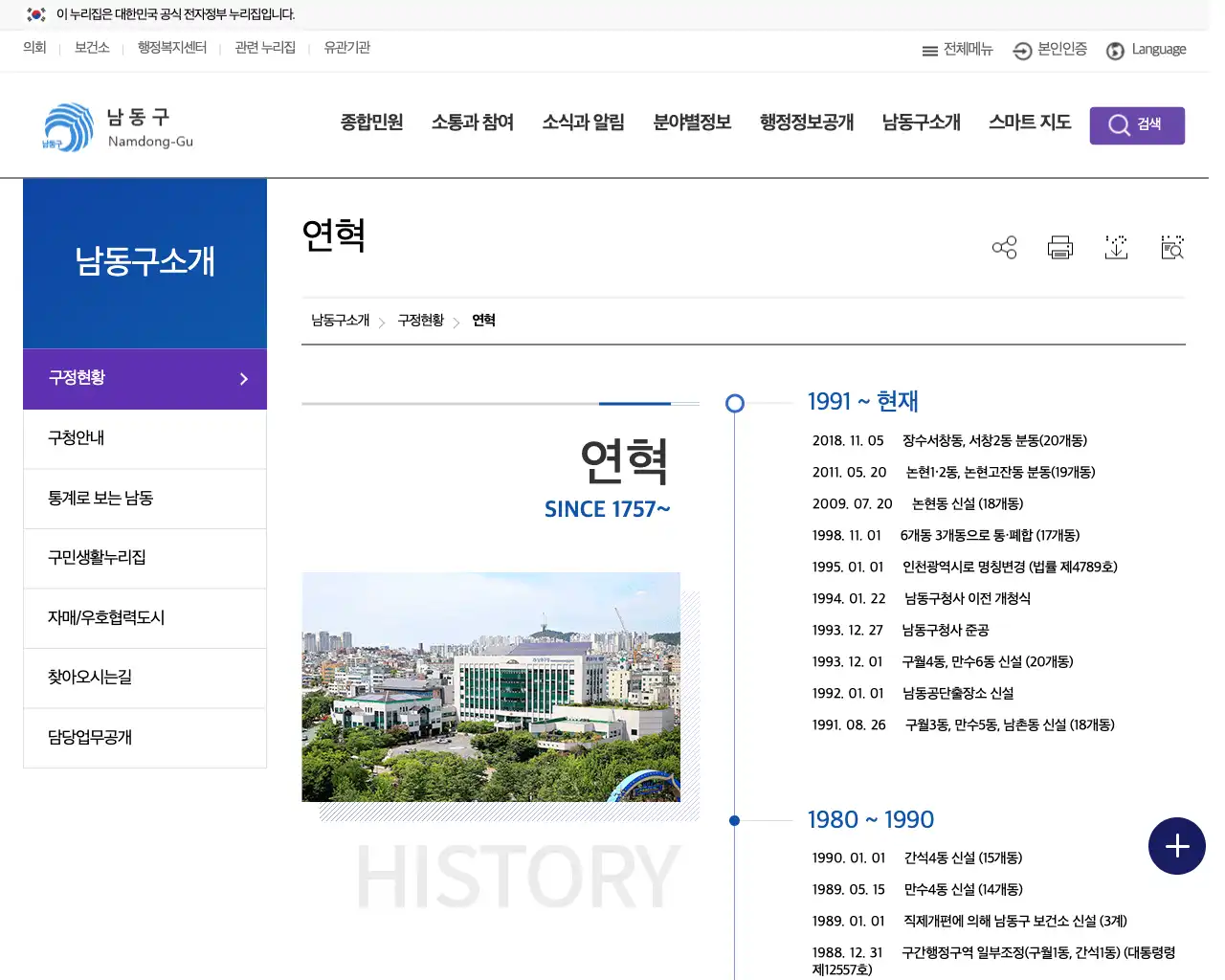Click the print page icon
1225x980 pixels.
point(1059,247)
